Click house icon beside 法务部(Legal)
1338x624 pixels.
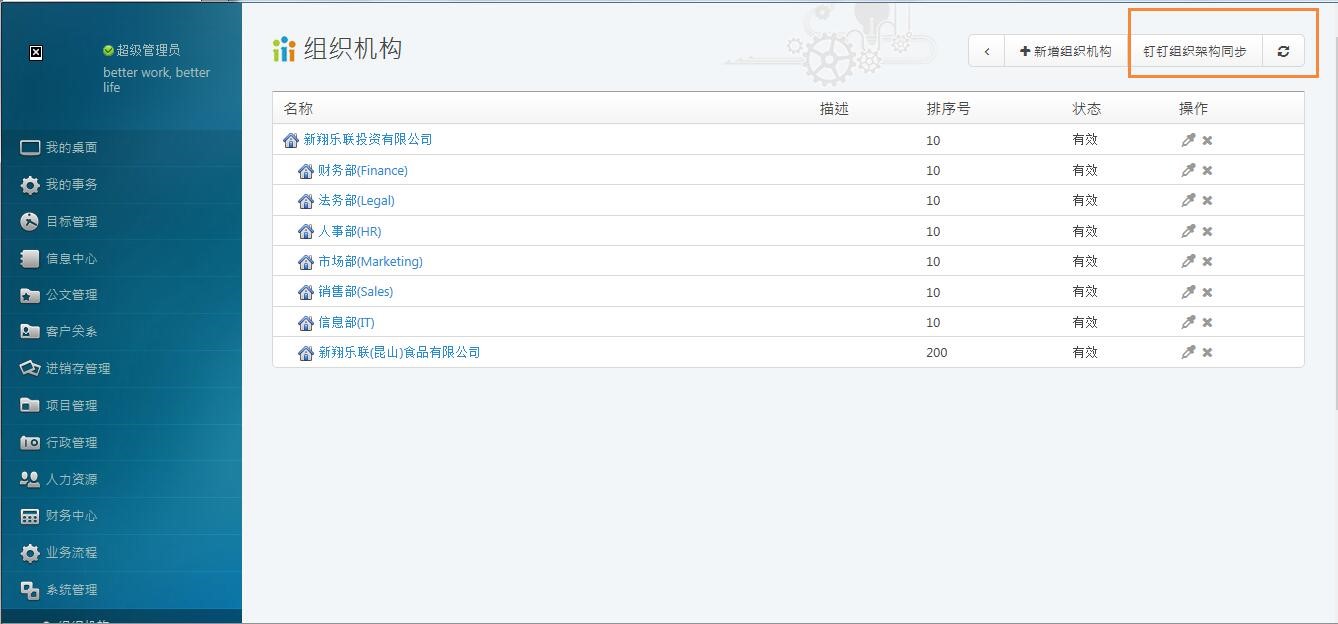(306, 201)
